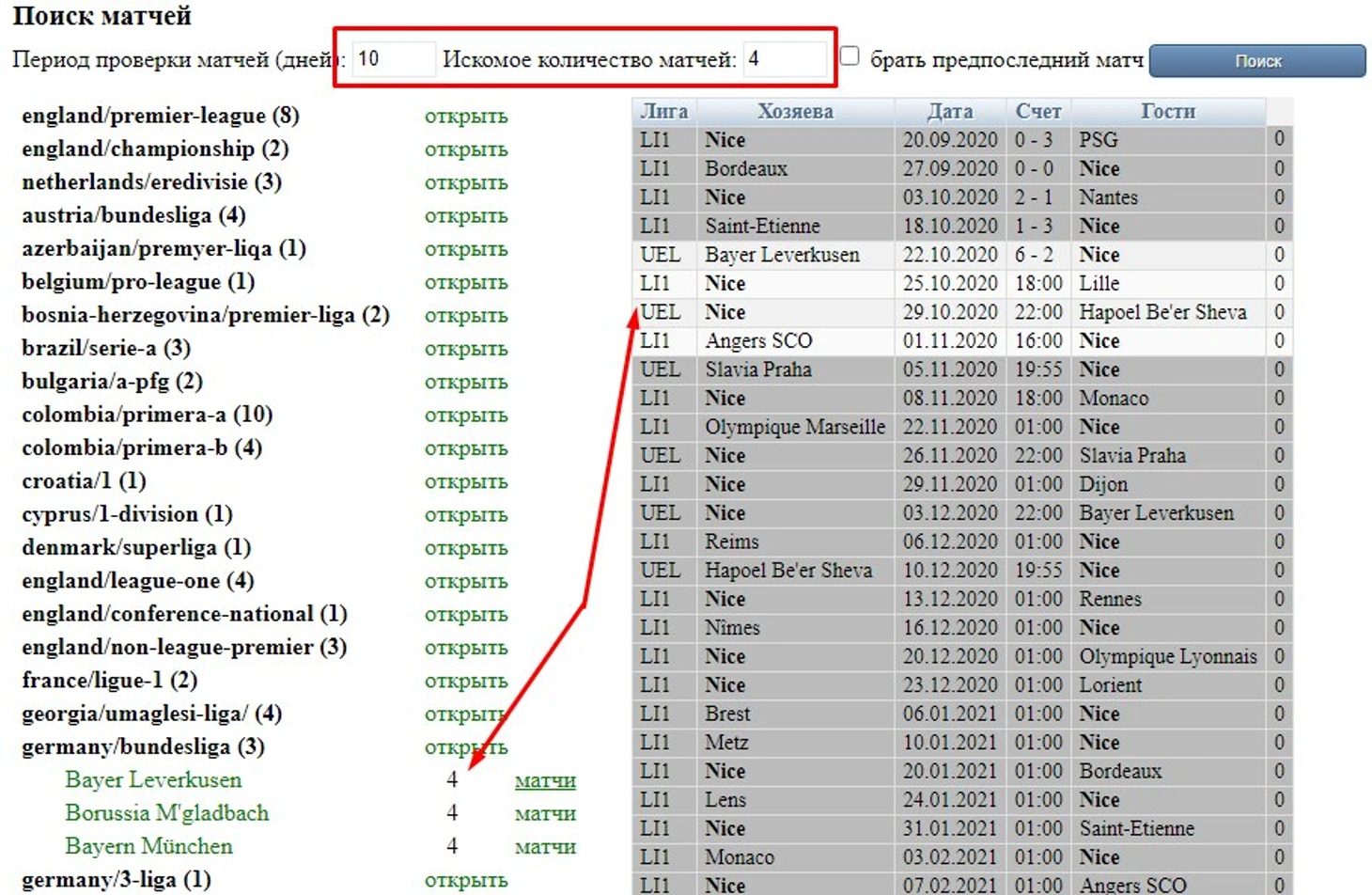Expand netherlands/eredivisie via its открыть link
The height and width of the screenshot is (895, 1372).
(466, 182)
